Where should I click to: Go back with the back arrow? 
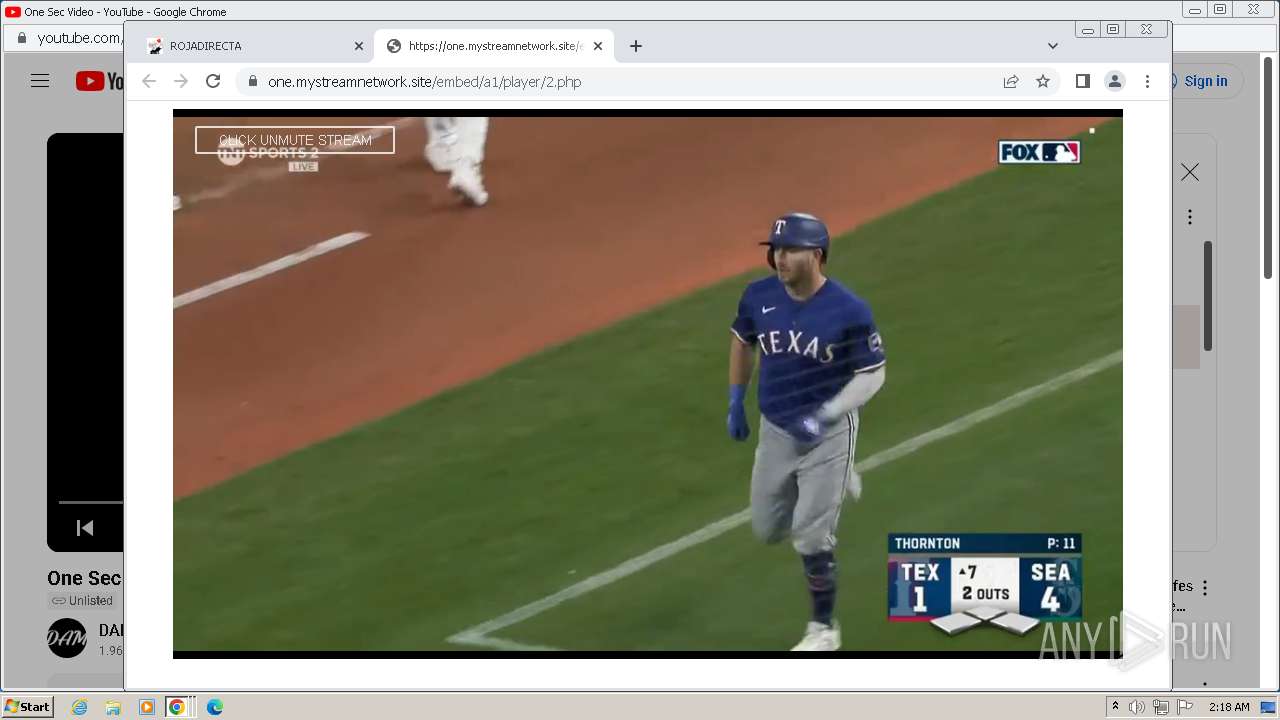[x=149, y=81]
